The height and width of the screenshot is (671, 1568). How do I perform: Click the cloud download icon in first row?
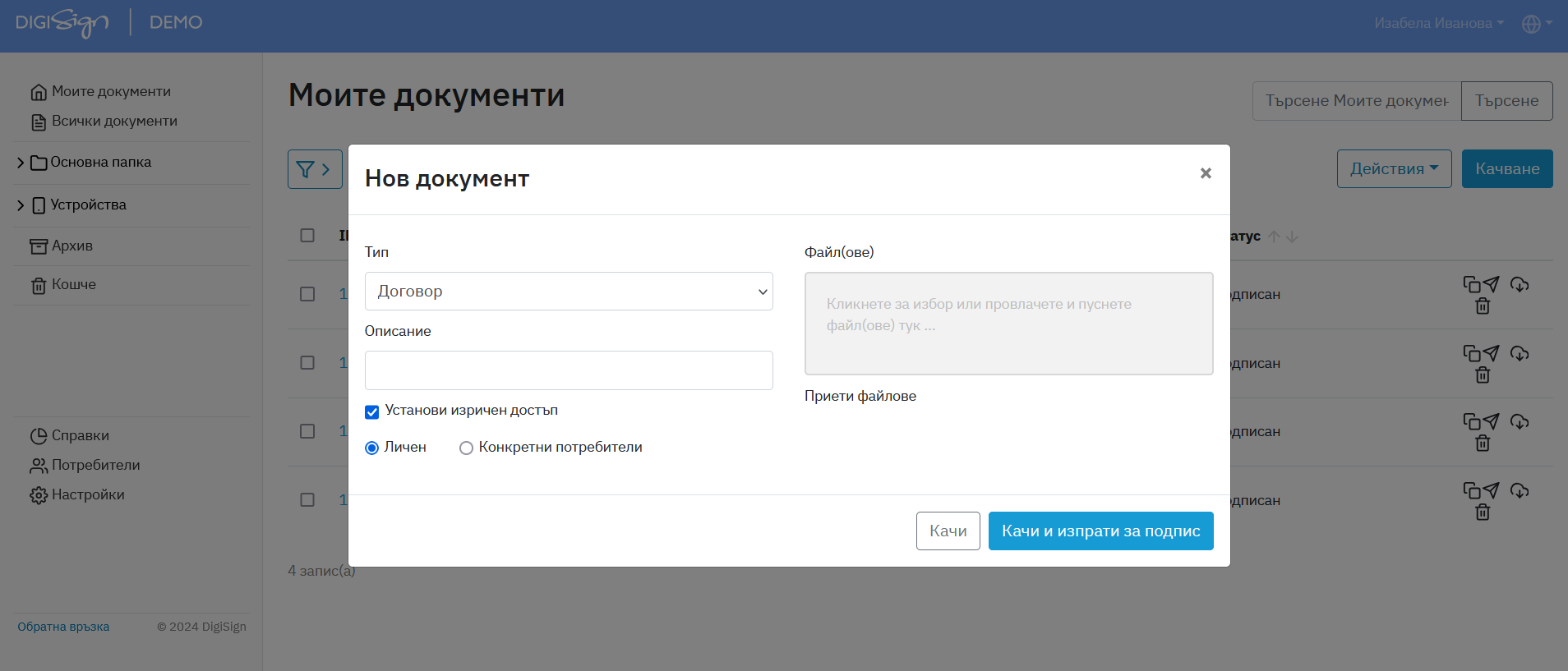[1520, 284]
